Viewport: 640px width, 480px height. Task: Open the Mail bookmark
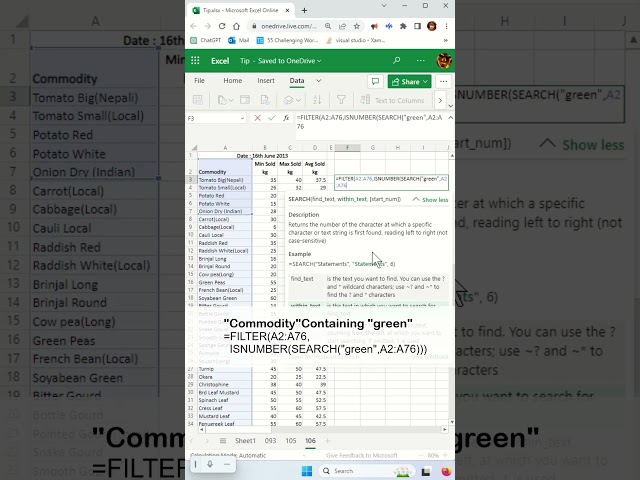239,40
